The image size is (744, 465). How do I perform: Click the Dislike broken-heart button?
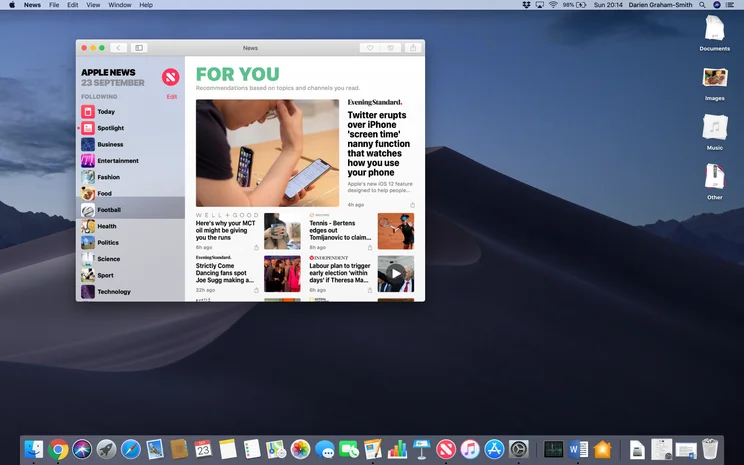pos(391,48)
